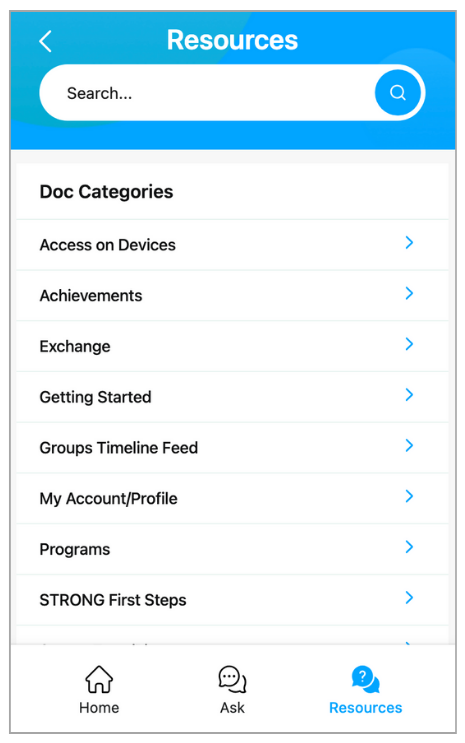Click the magnifier search button
This screenshot has width=465, height=743.
tap(397, 92)
